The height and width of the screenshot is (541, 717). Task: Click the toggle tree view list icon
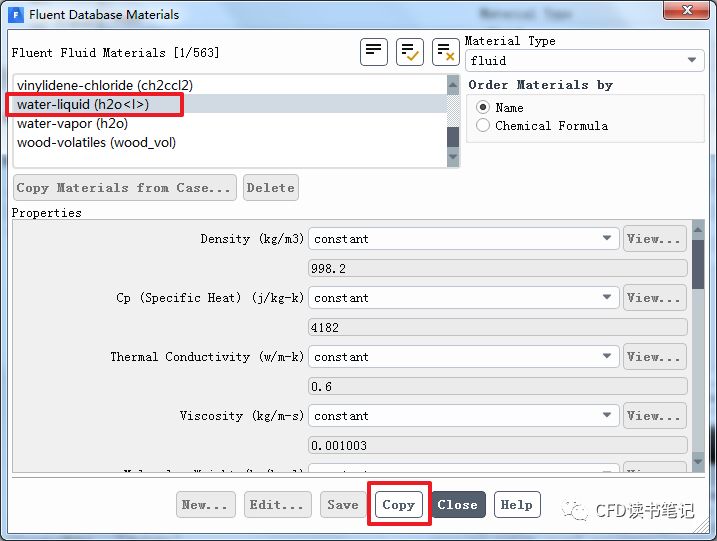coord(374,52)
